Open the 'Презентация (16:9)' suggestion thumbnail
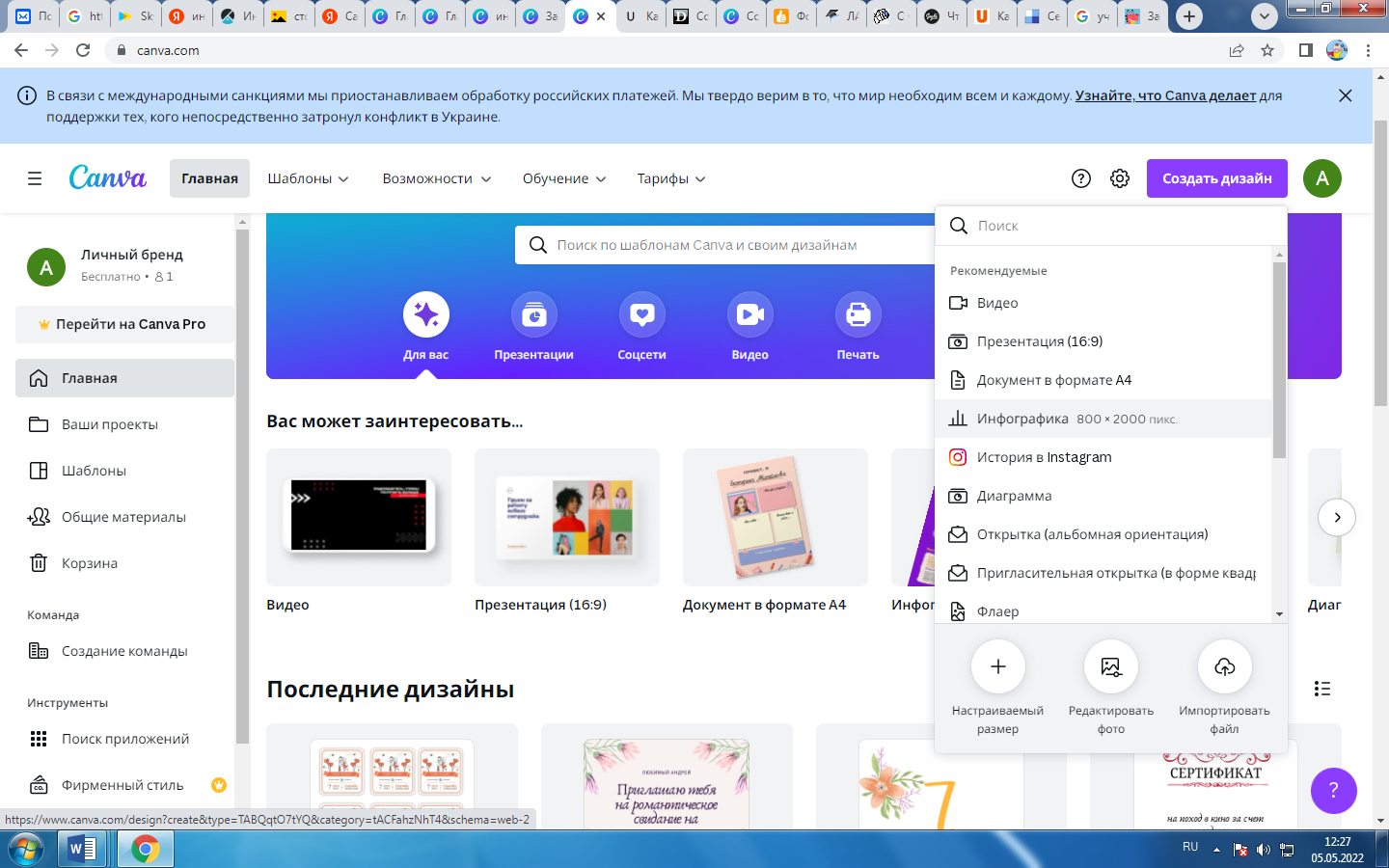 point(567,517)
